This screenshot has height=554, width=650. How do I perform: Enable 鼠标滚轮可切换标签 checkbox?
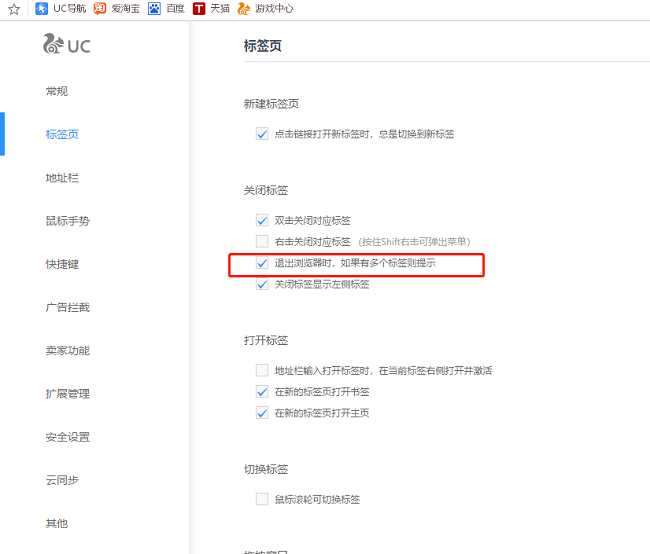[262, 499]
